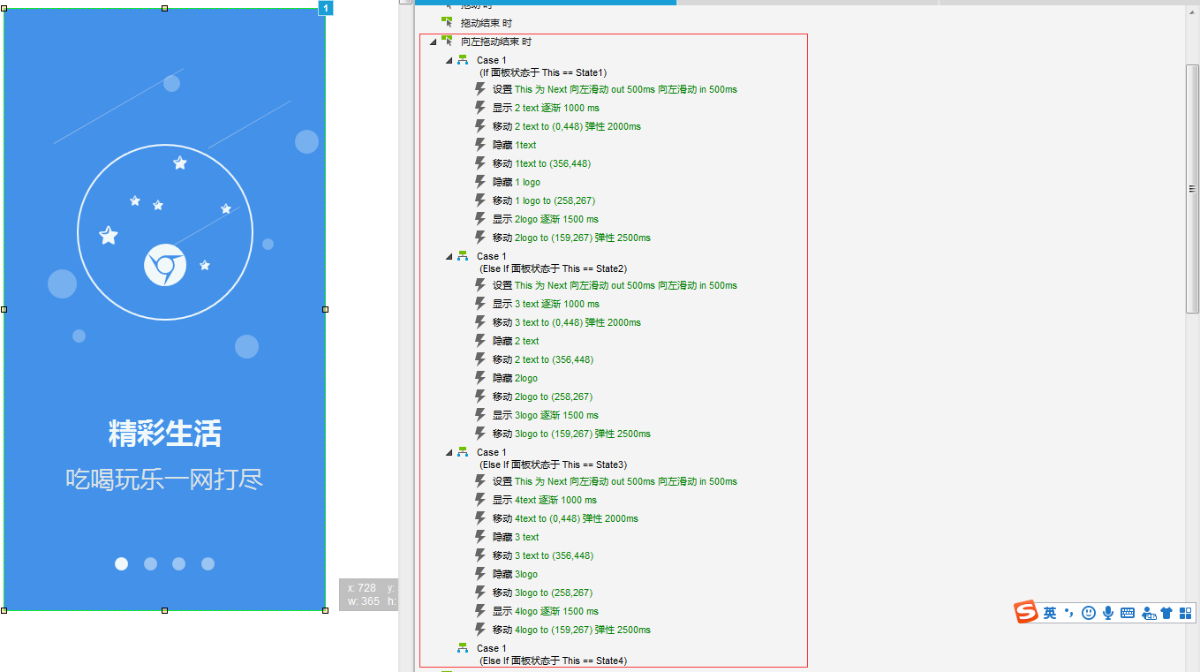The image size is (1200, 672).
Task: Collapse the Case 1 with State2 condition
Action: (449, 257)
